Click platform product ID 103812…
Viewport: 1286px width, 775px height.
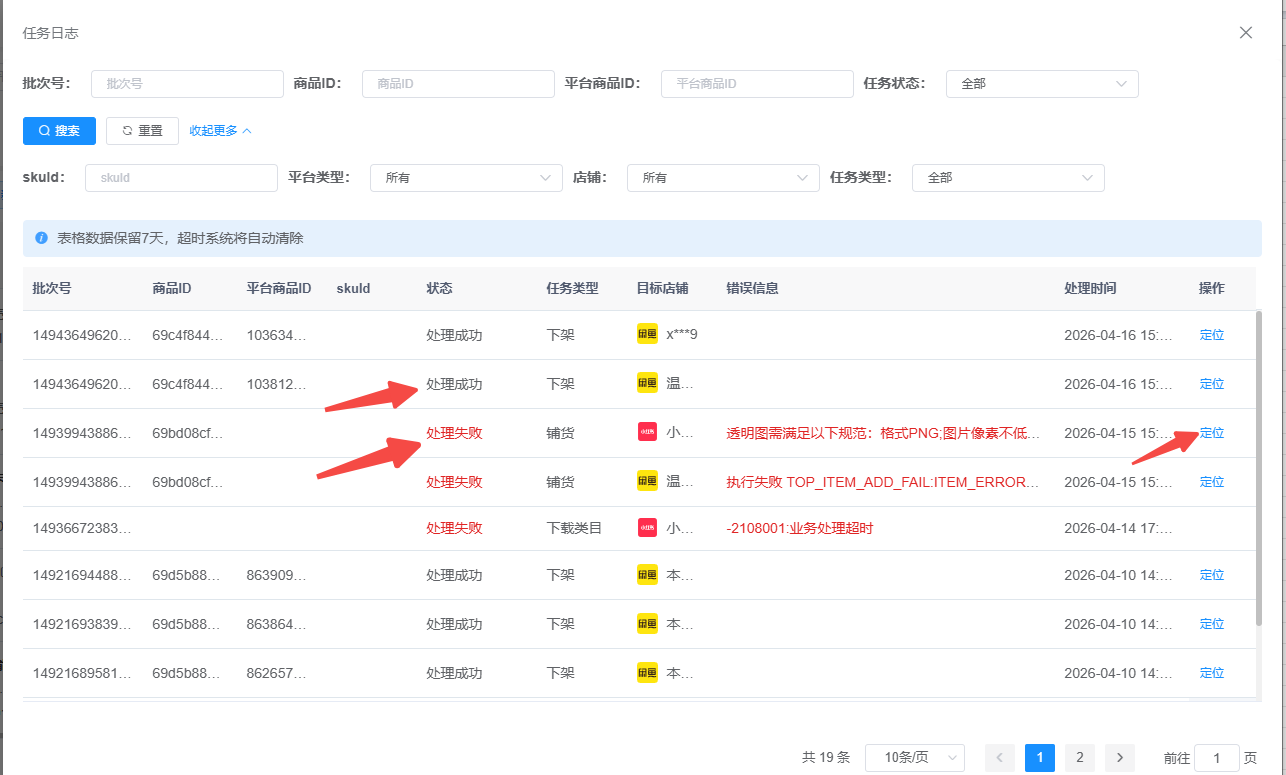click(x=277, y=384)
